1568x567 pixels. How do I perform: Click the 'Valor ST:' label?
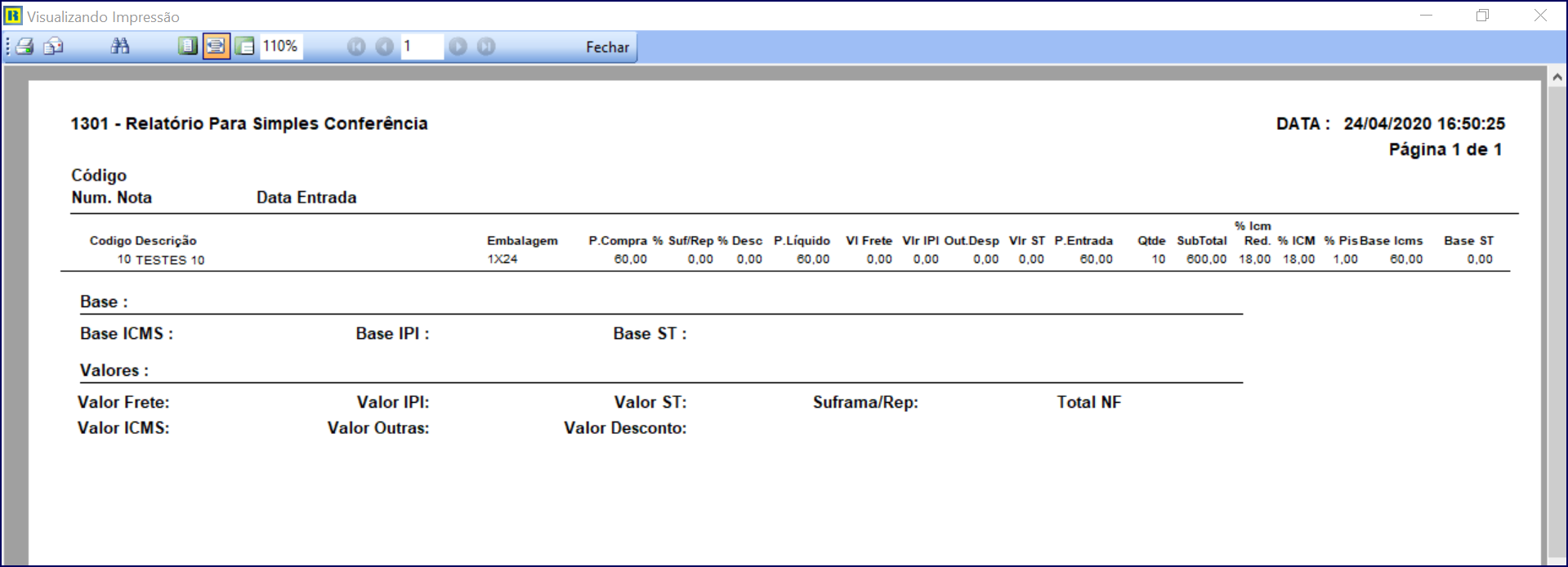650,403
